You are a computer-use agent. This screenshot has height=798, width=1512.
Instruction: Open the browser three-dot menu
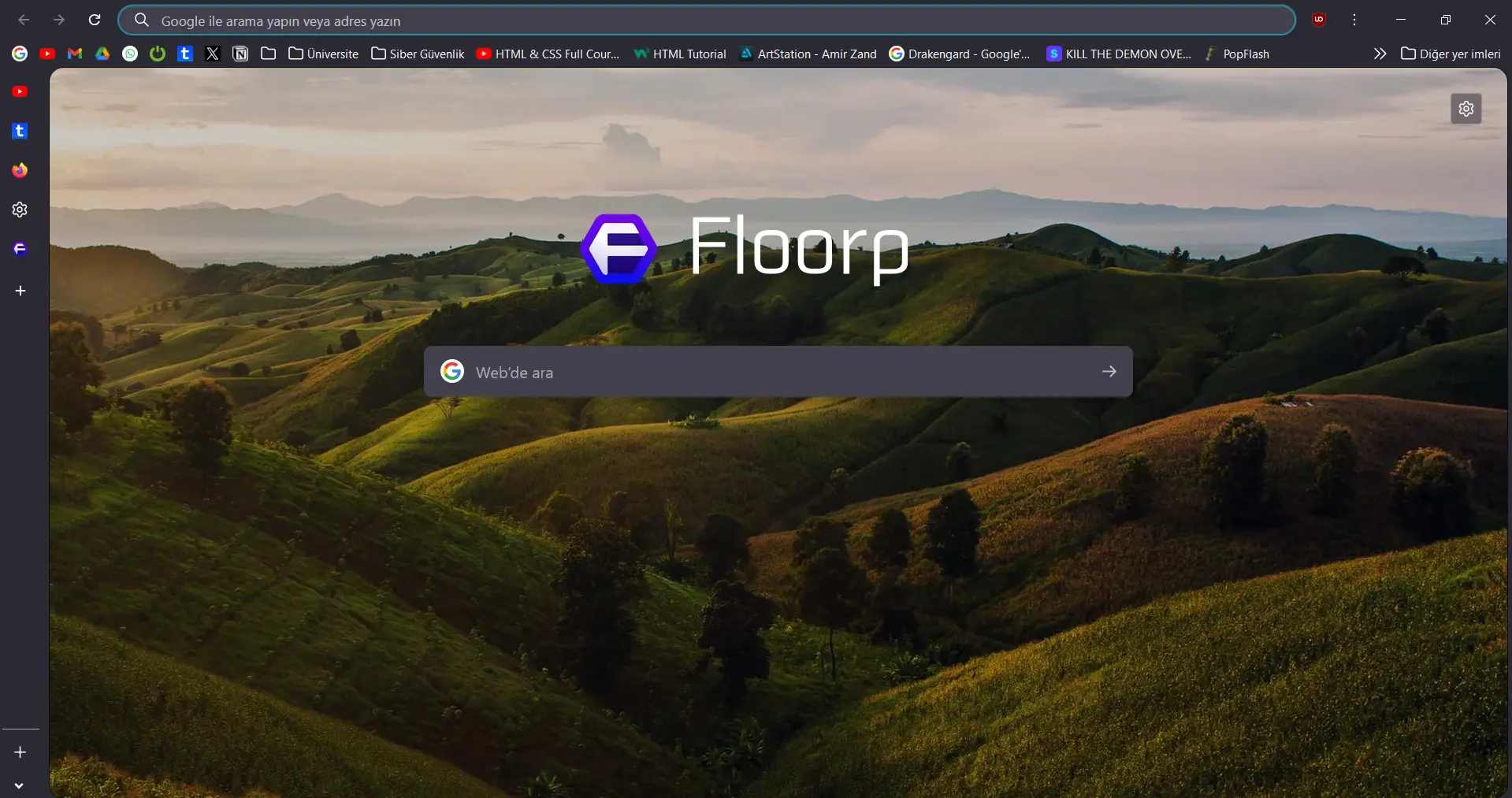[1354, 20]
